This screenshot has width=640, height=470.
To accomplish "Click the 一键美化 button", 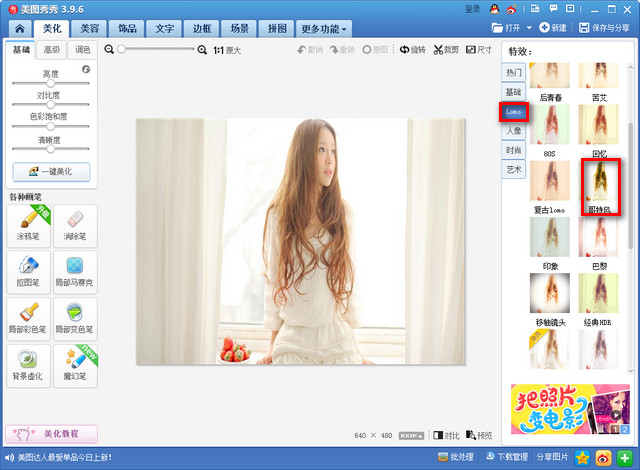I will coord(51,171).
